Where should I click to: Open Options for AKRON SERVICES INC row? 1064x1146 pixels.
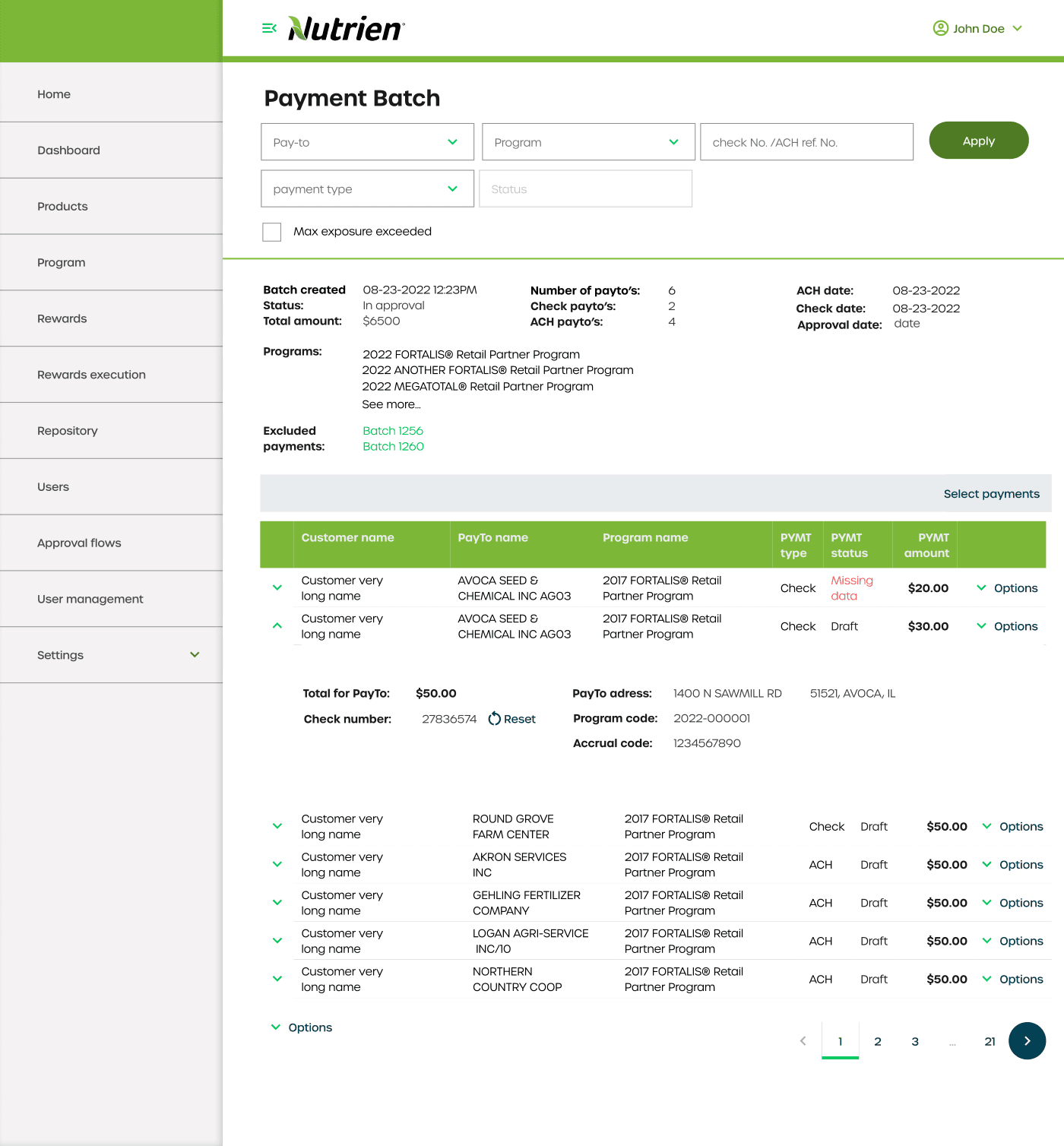1012,865
